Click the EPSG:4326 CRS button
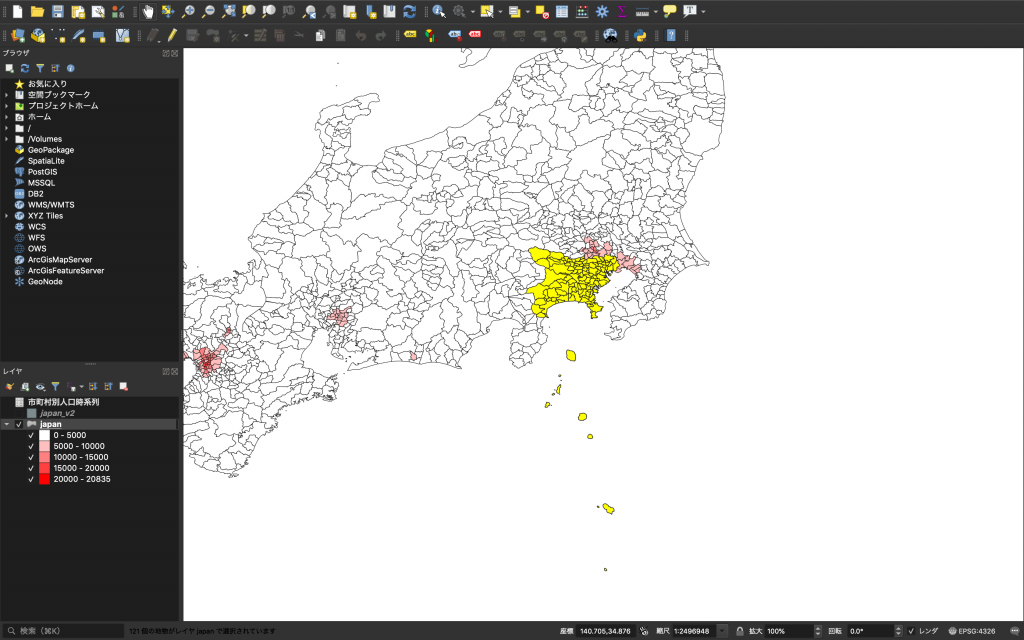This screenshot has height=640, width=1024. [x=971, y=631]
